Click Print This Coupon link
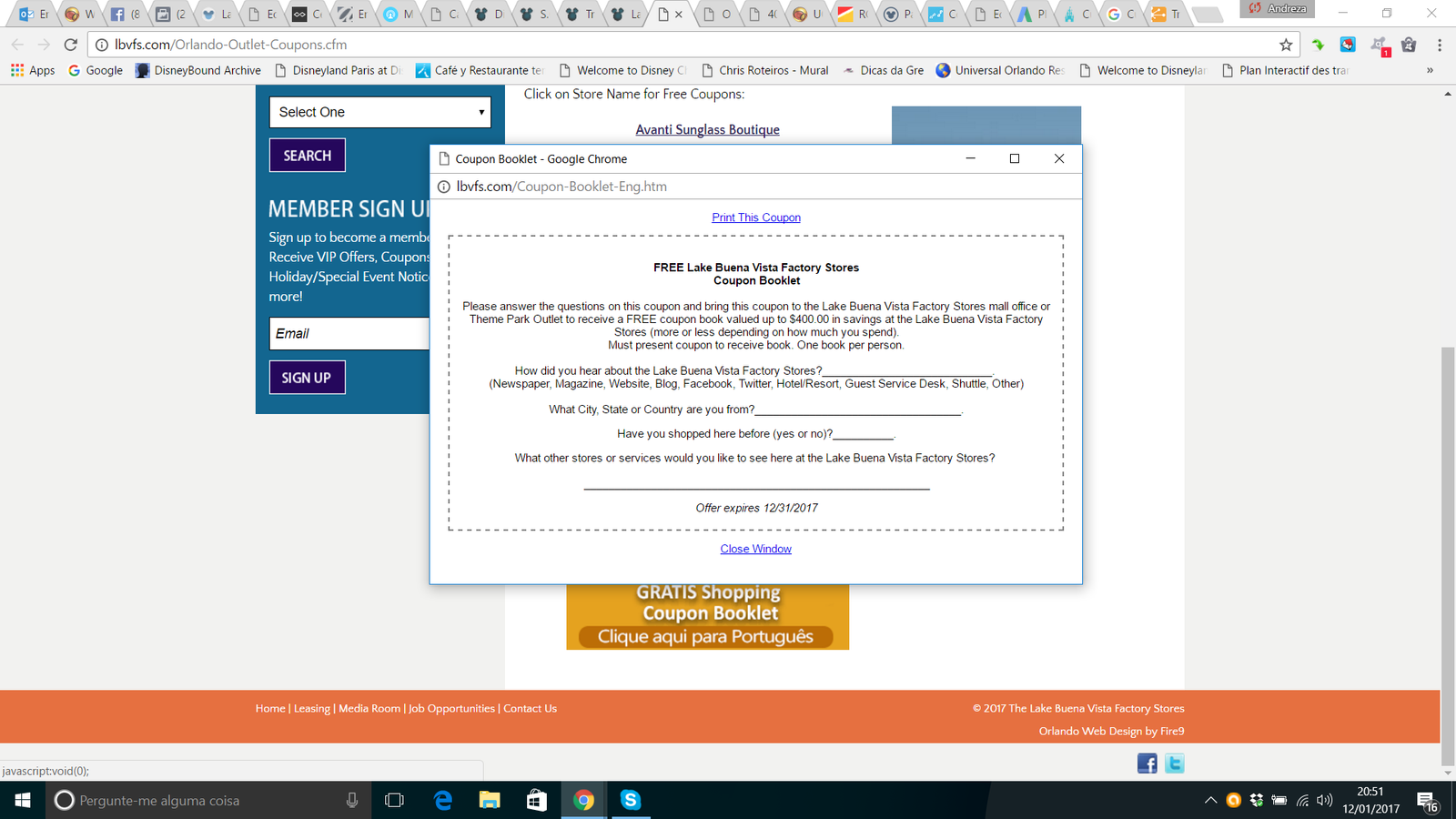The width and height of the screenshot is (1456, 819). [756, 217]
